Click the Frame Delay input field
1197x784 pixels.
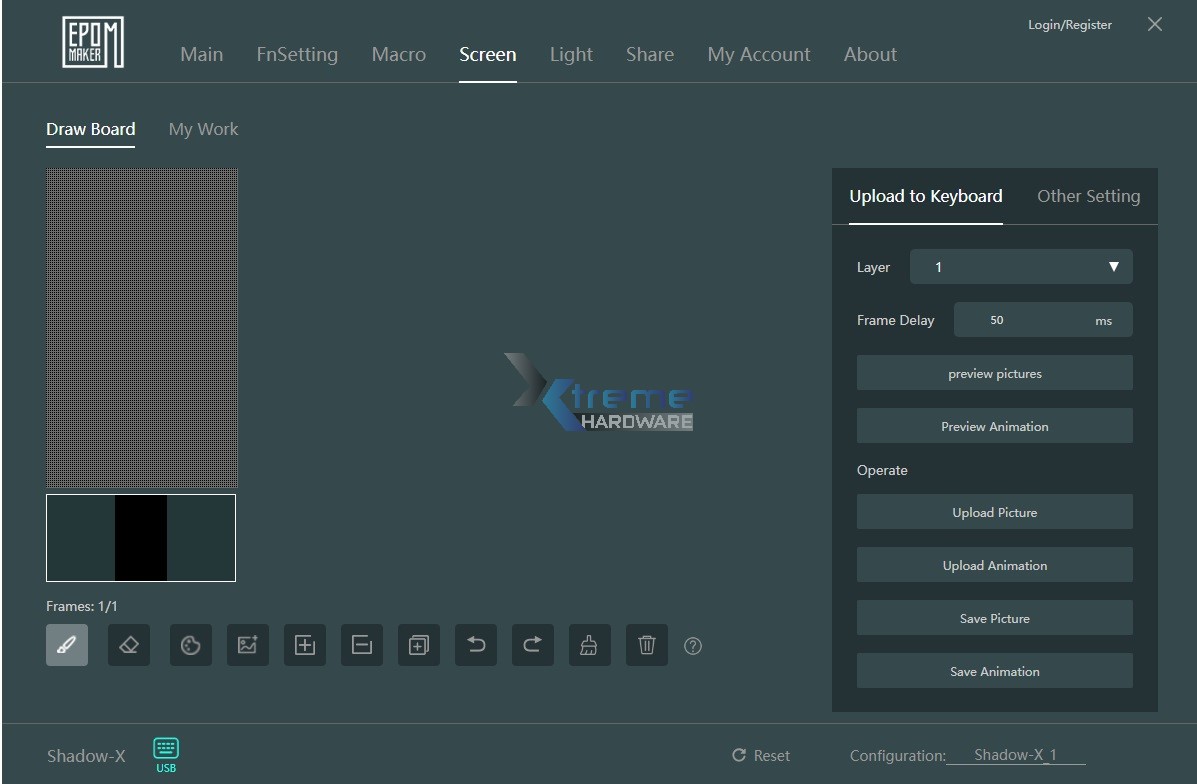pos(1020,320)
